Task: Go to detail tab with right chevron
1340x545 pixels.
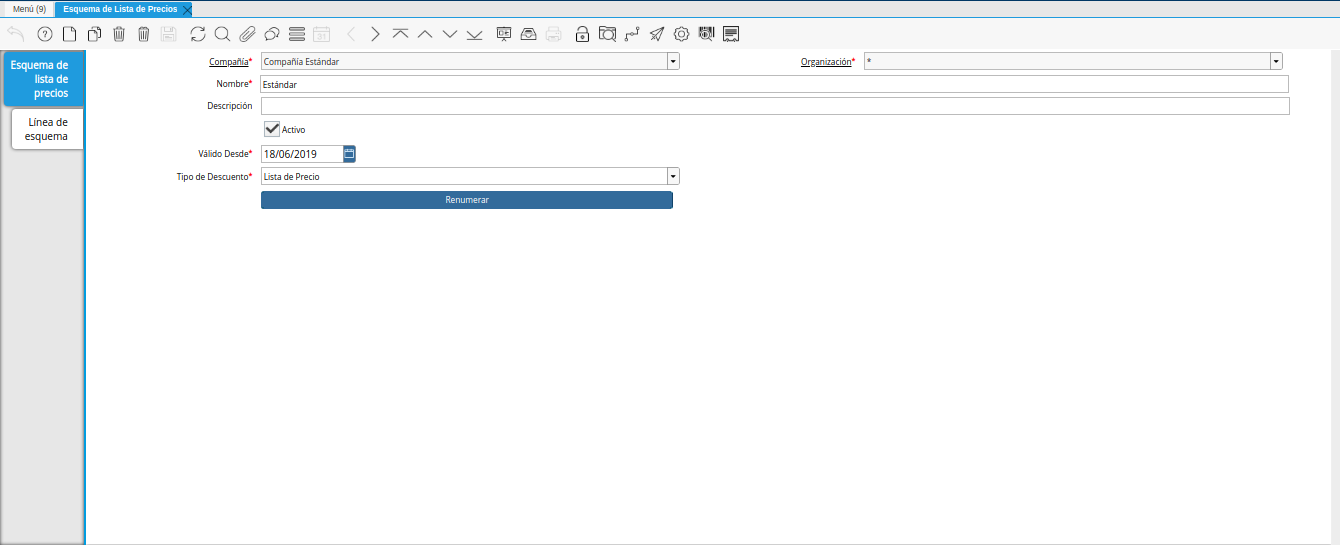Action: [x=375, y=34]
